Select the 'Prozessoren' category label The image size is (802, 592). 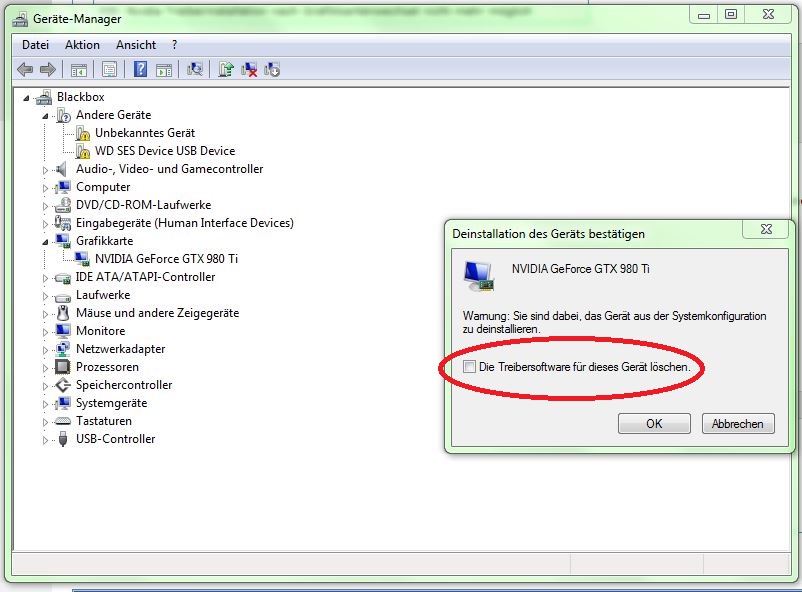[x=107, y=367]
